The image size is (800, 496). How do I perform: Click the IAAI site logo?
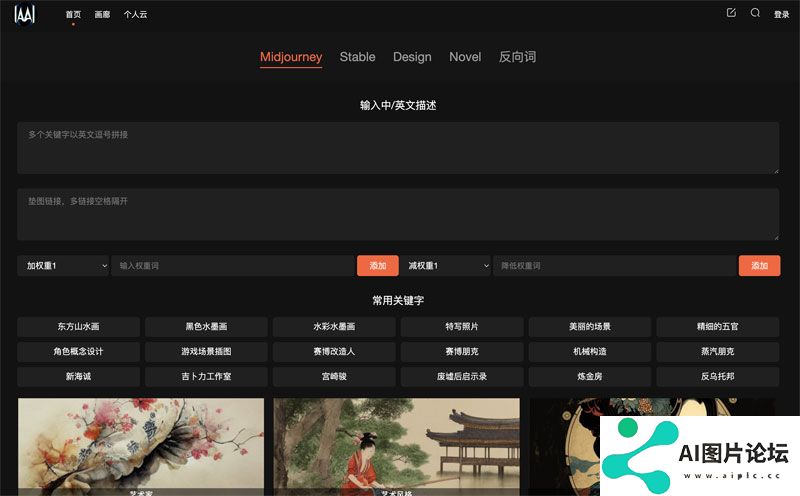pos(24,14)
